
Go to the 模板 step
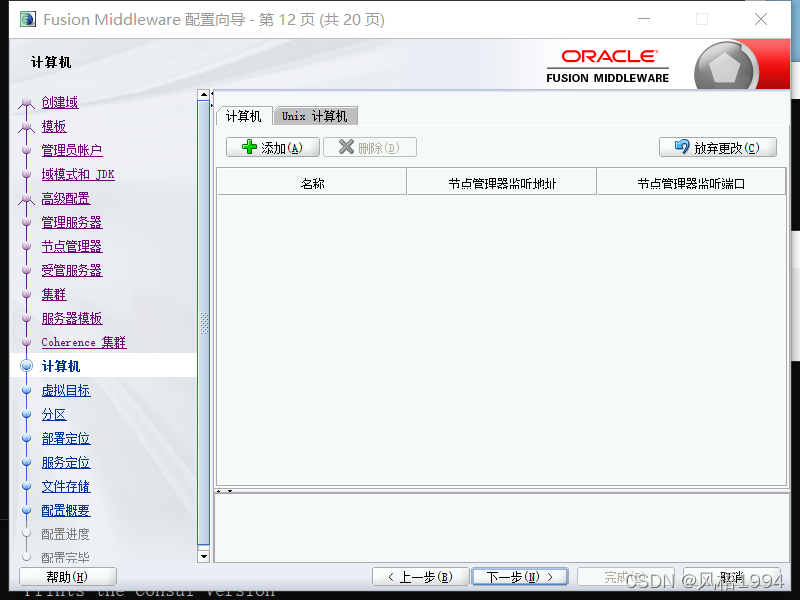point(54,127)
